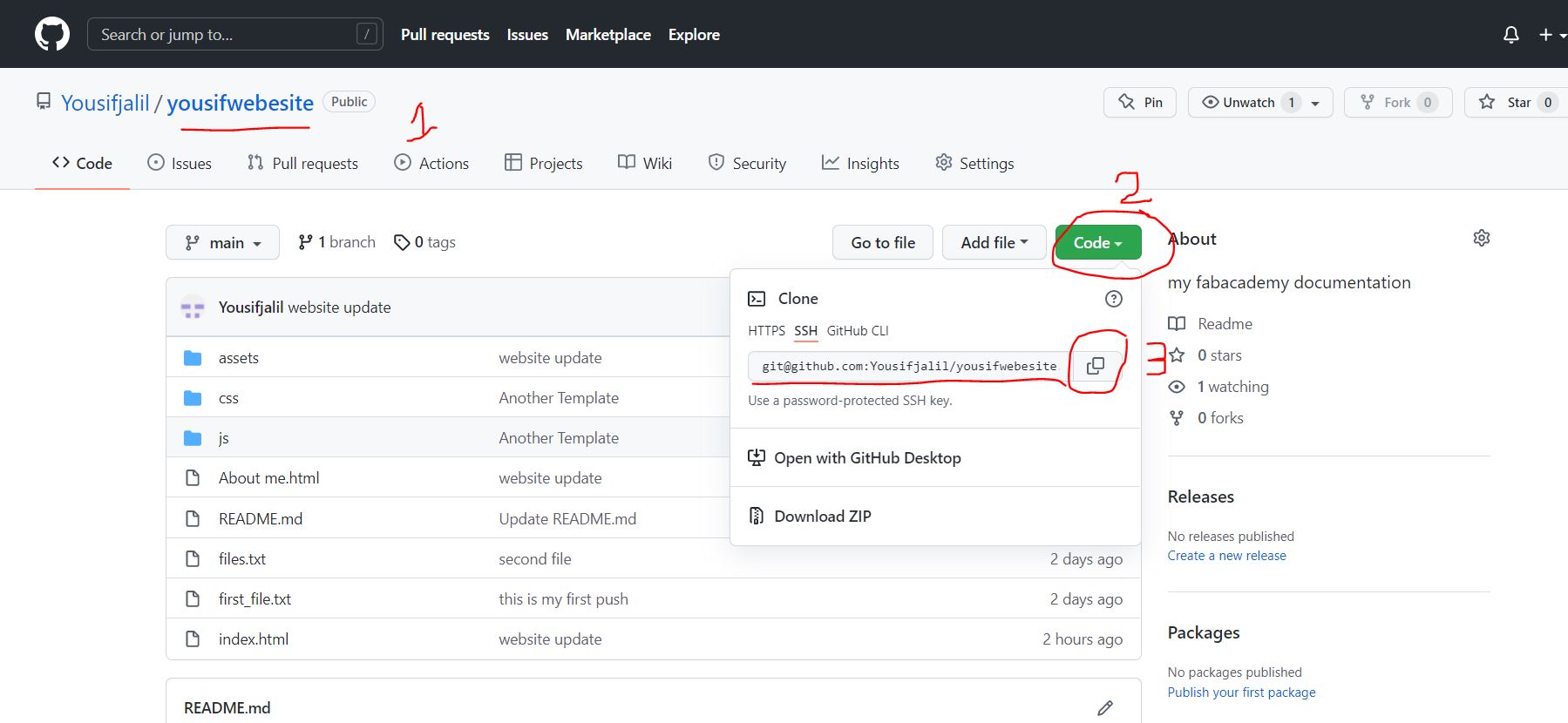Viewport: 1568px width, 723px height.
Task: Open the Yousifjalil owner profile link
Action: [105, 103]
